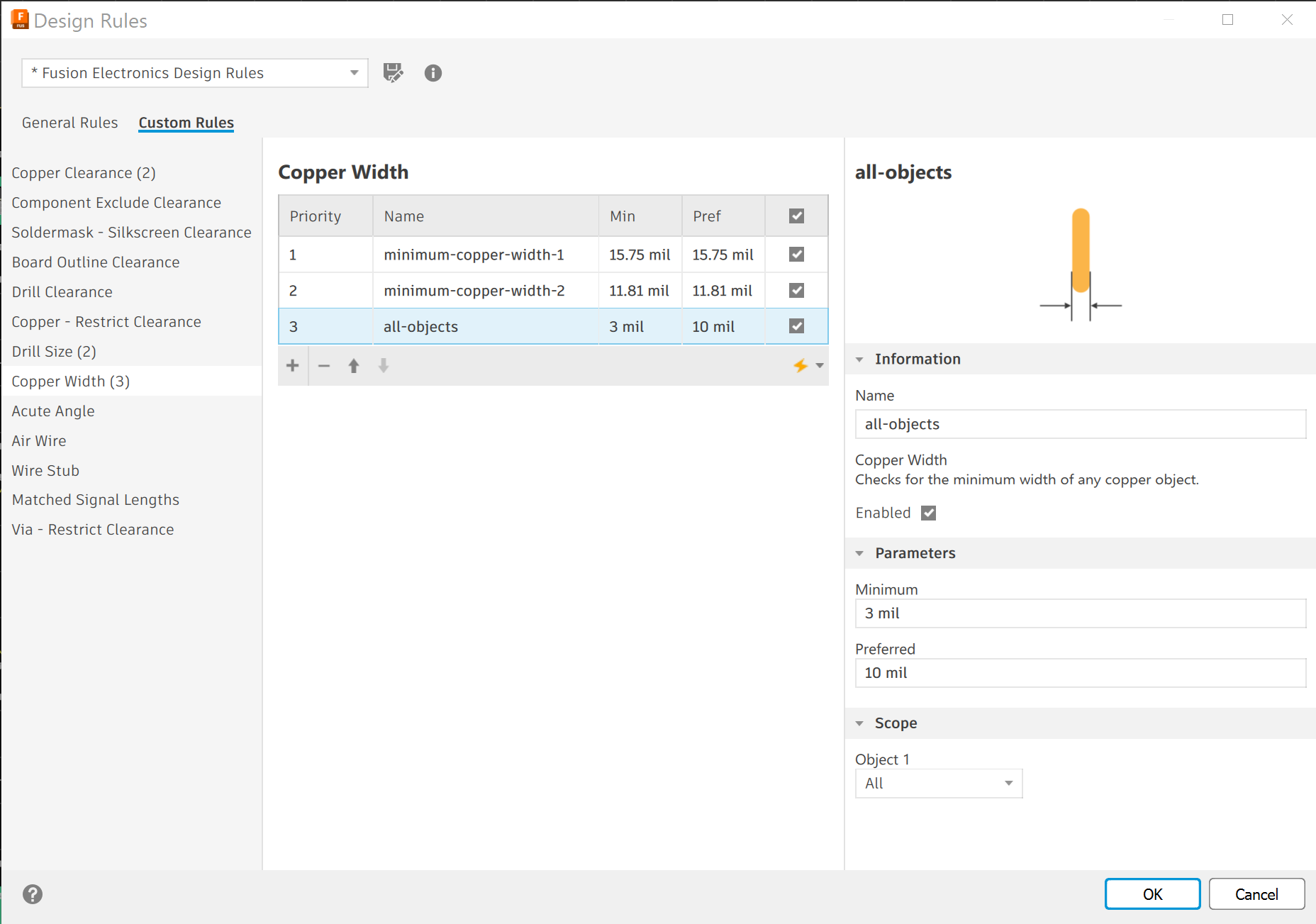Remove the selected rule with minus icon
The height and width of the screenshot is (924, 1316).
click(324, 366)
